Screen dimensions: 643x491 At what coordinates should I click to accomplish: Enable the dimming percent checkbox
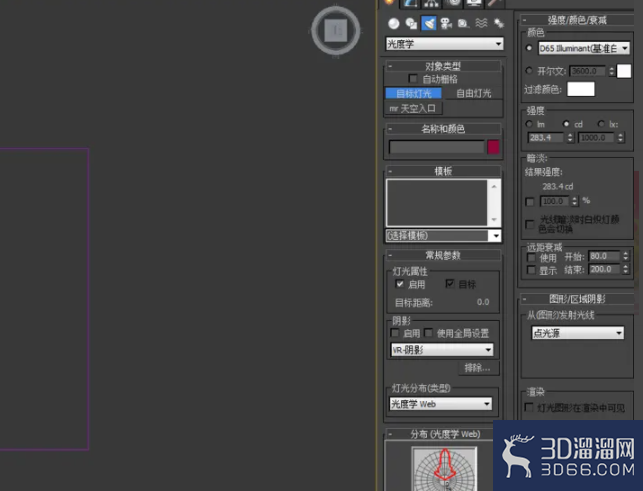click(x=530, y=202)
